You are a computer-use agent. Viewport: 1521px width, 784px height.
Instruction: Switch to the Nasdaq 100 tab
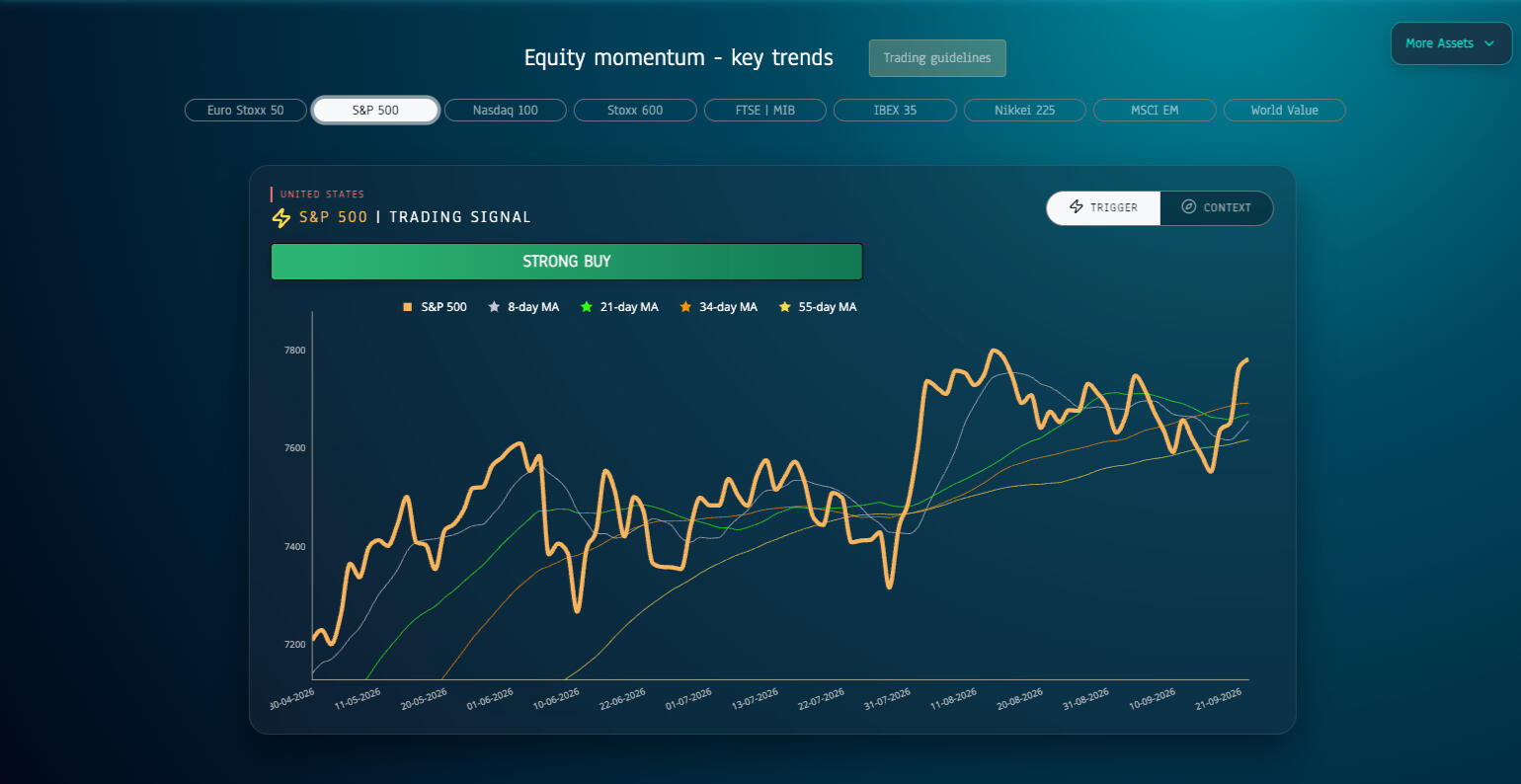click(506, 111)
